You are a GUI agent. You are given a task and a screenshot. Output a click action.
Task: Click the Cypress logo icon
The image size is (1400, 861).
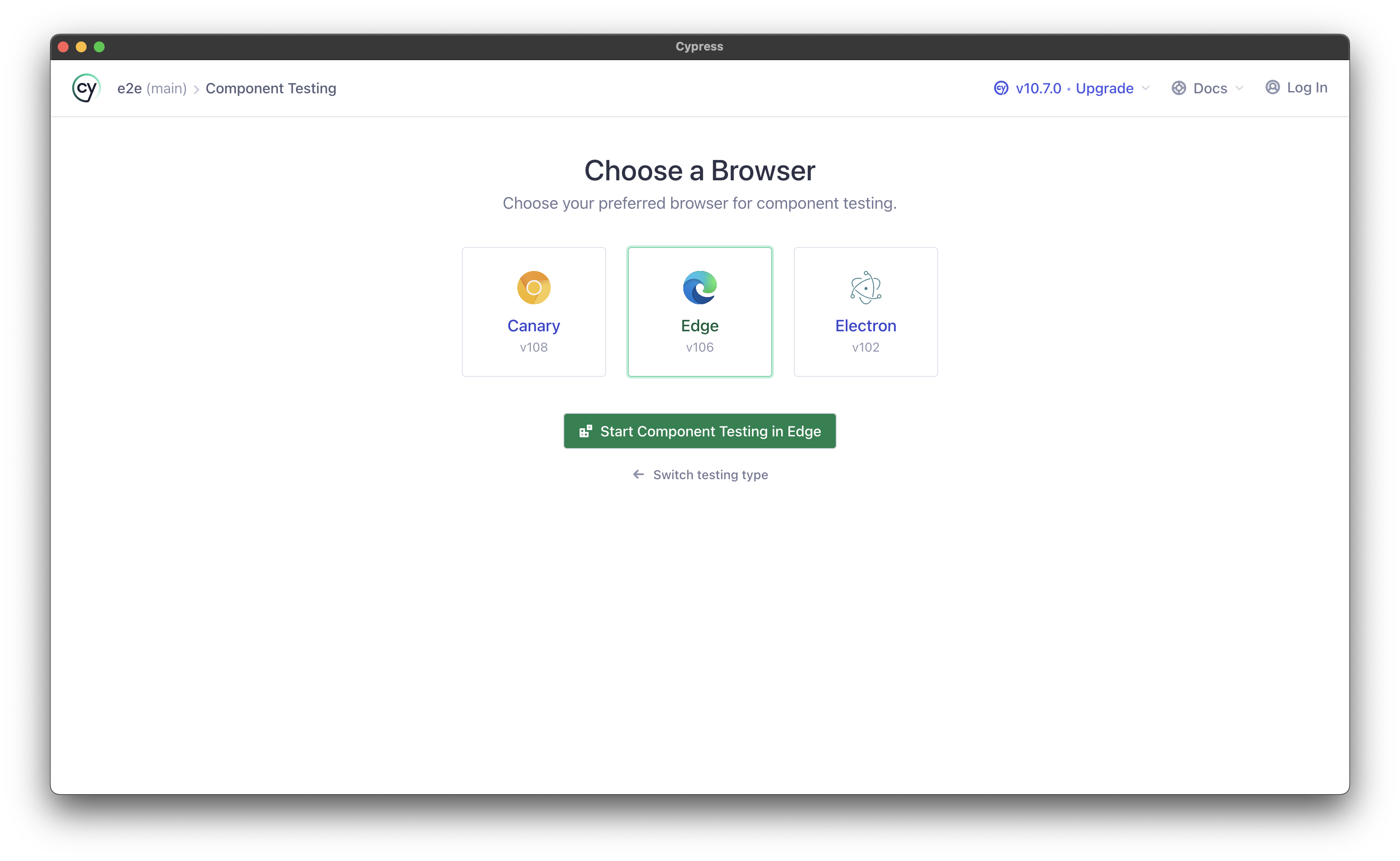[86, 88]
